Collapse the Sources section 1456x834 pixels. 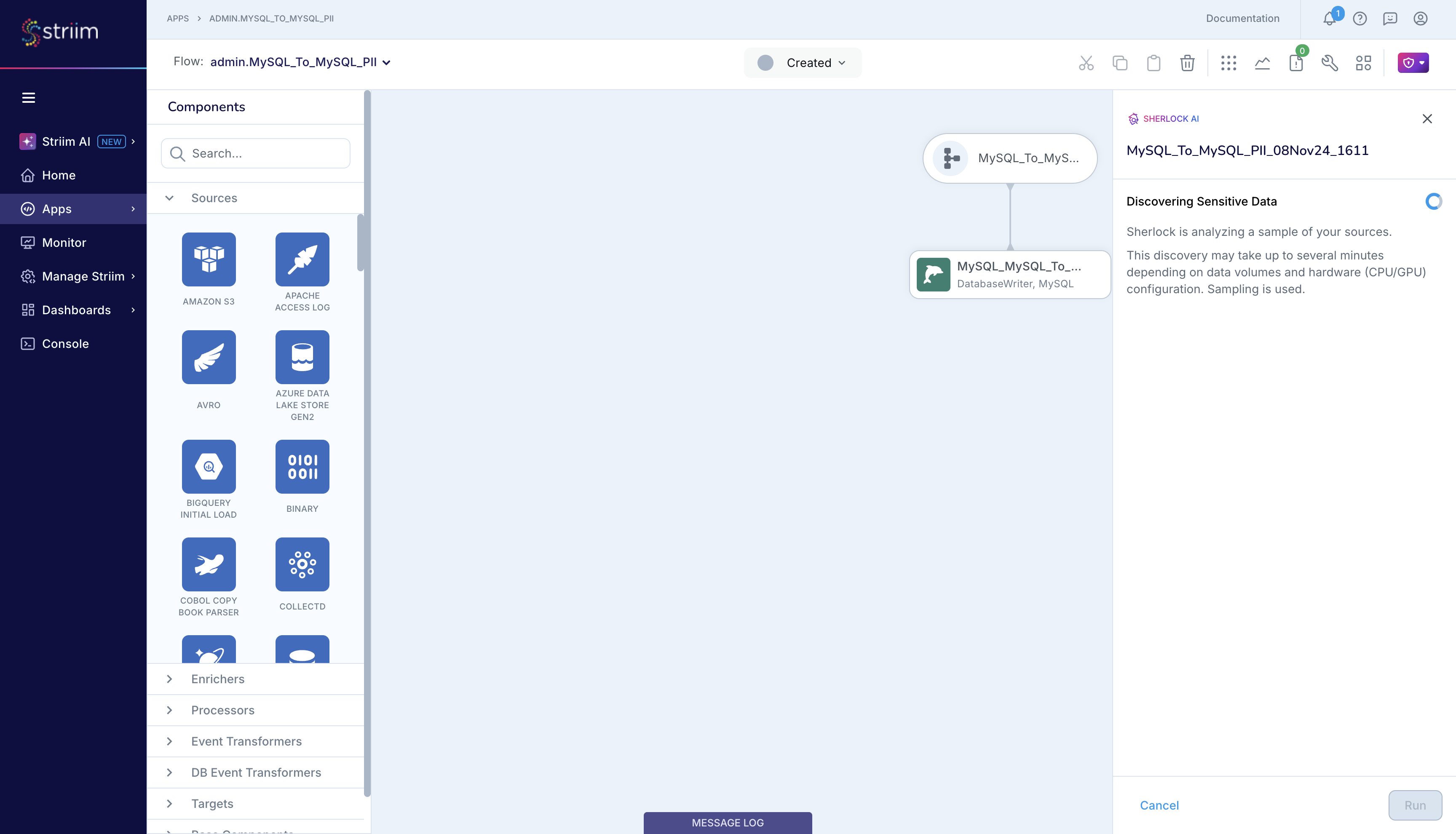[x=169, y=198]
